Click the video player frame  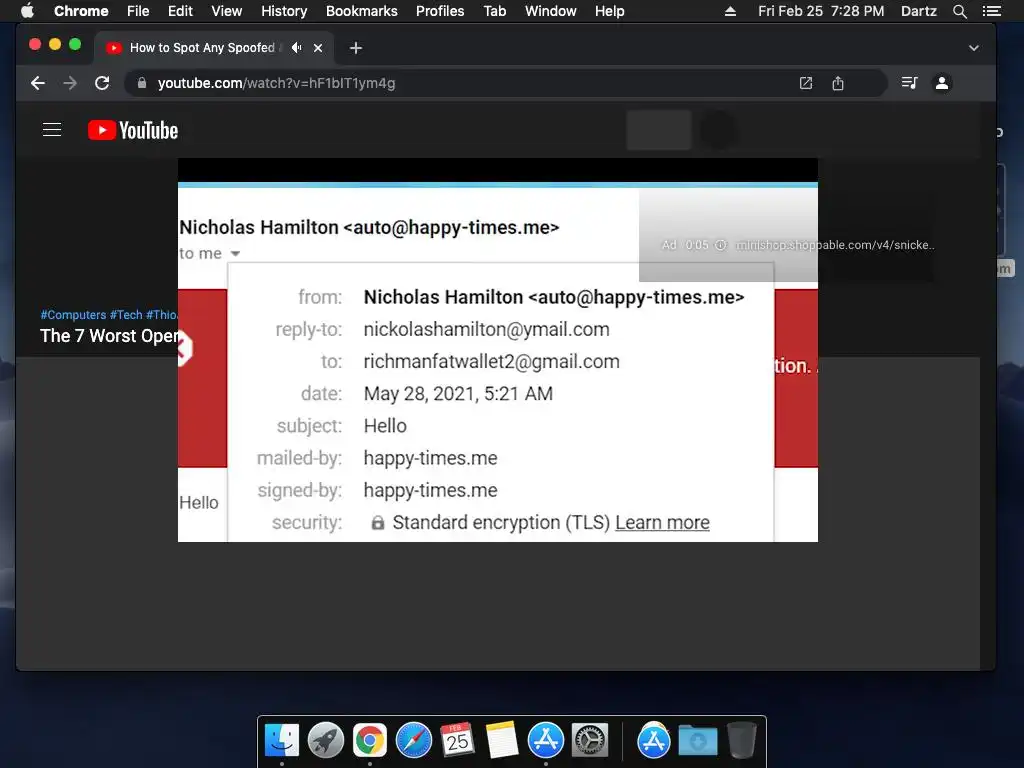pos(498,350)
